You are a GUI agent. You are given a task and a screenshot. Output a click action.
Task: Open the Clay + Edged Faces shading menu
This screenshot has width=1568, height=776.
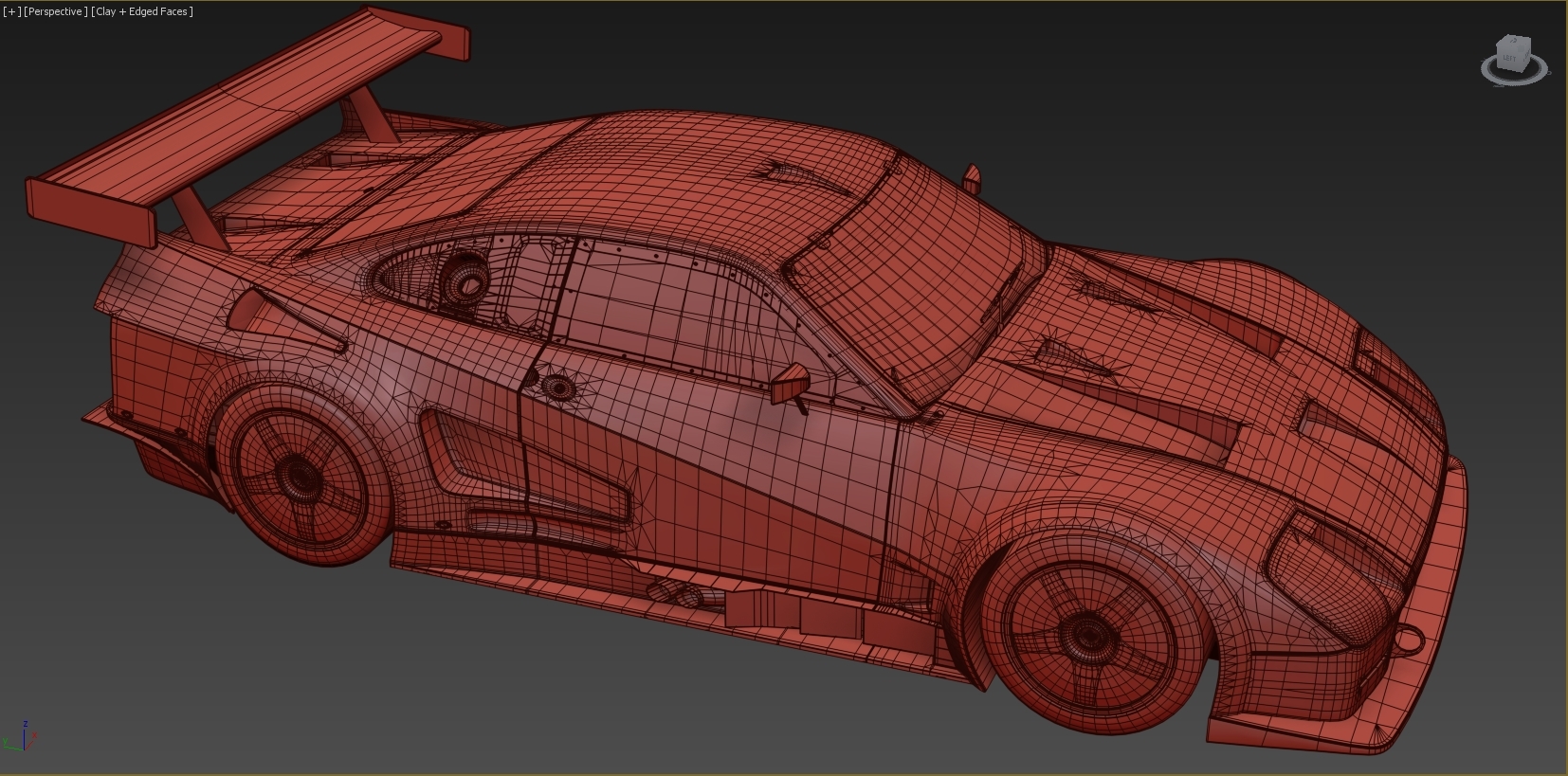142,11
